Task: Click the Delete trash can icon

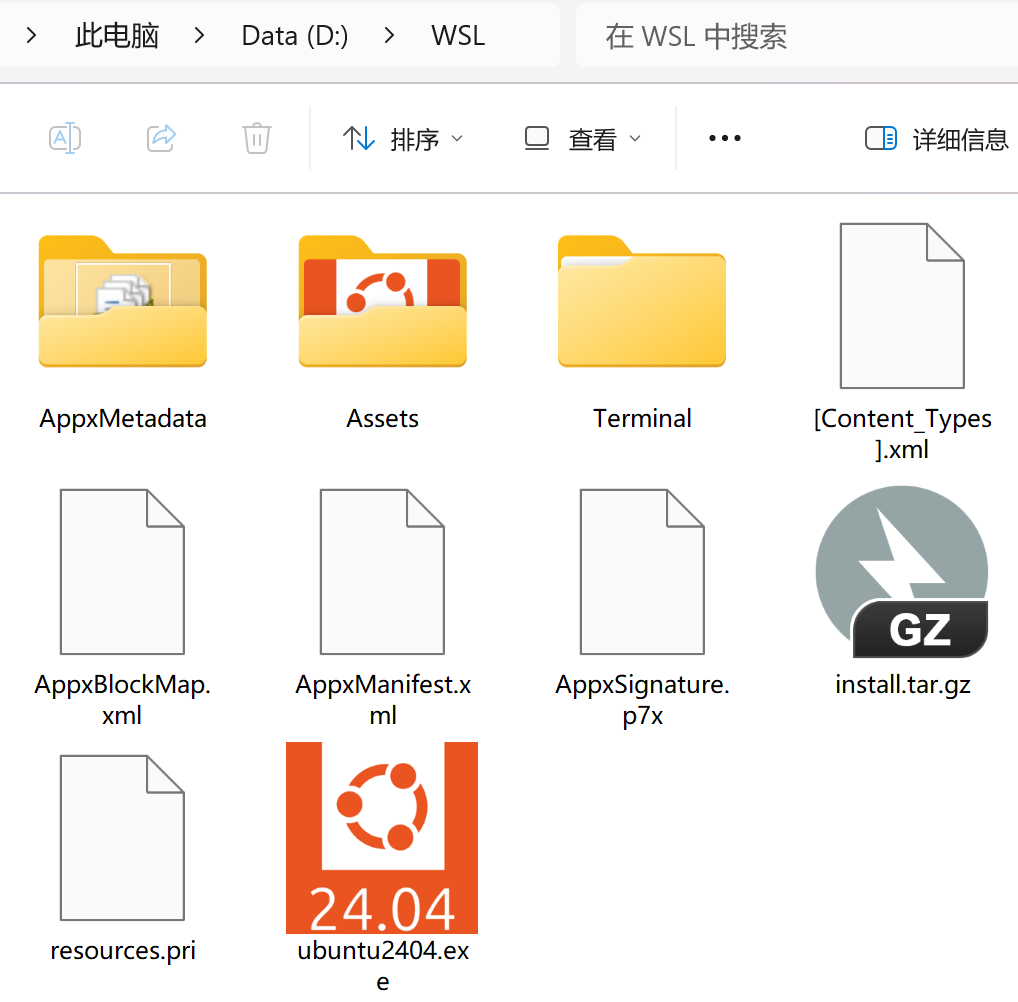Action: [x=257, y=138]
